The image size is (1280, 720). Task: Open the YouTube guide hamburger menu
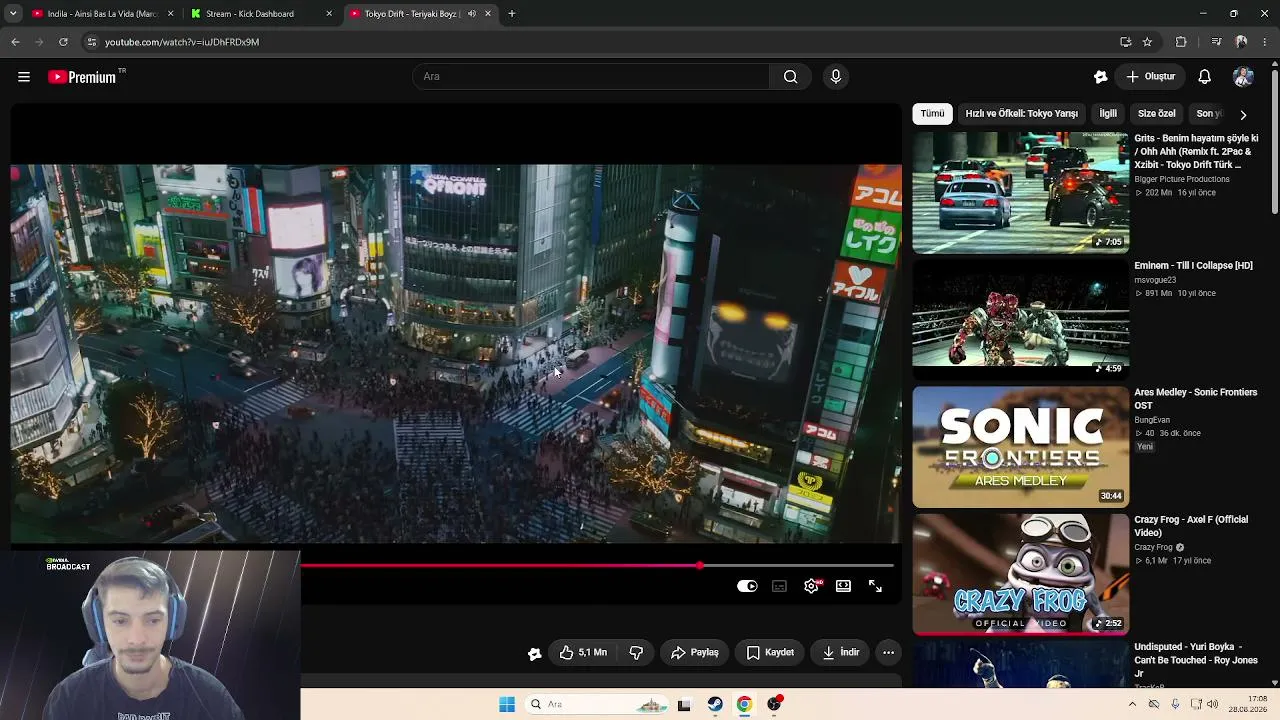pyautogui.click(x=24, y=77)
